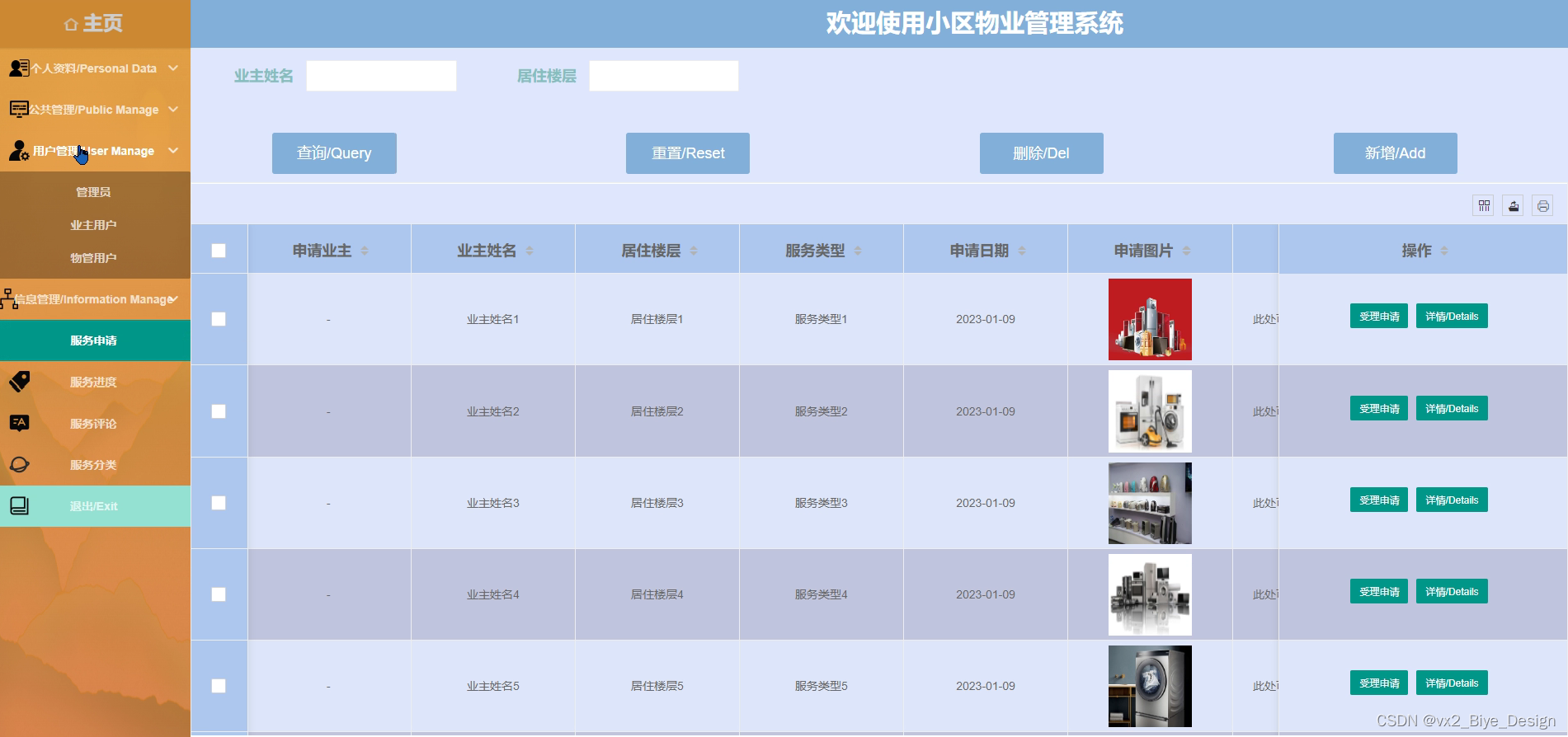Viewport: 1568px width, 737px height.
Task: Open the washing machine image for 业主姓名5
Action: tap(1150, 686)
